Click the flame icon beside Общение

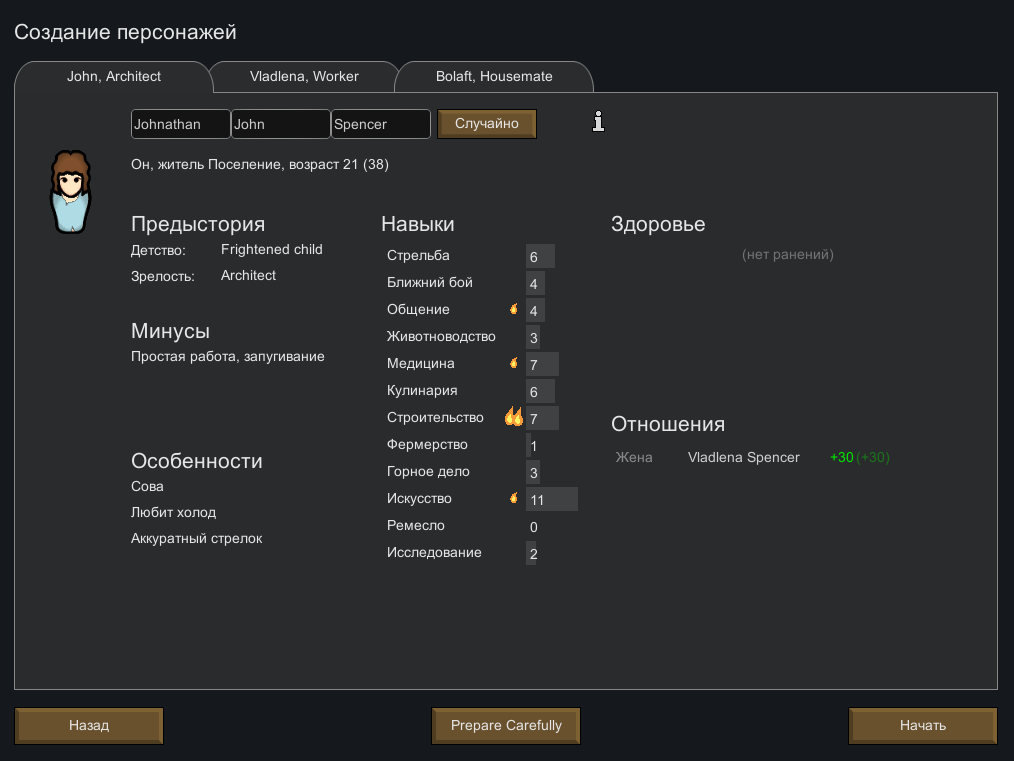[514, 309]
